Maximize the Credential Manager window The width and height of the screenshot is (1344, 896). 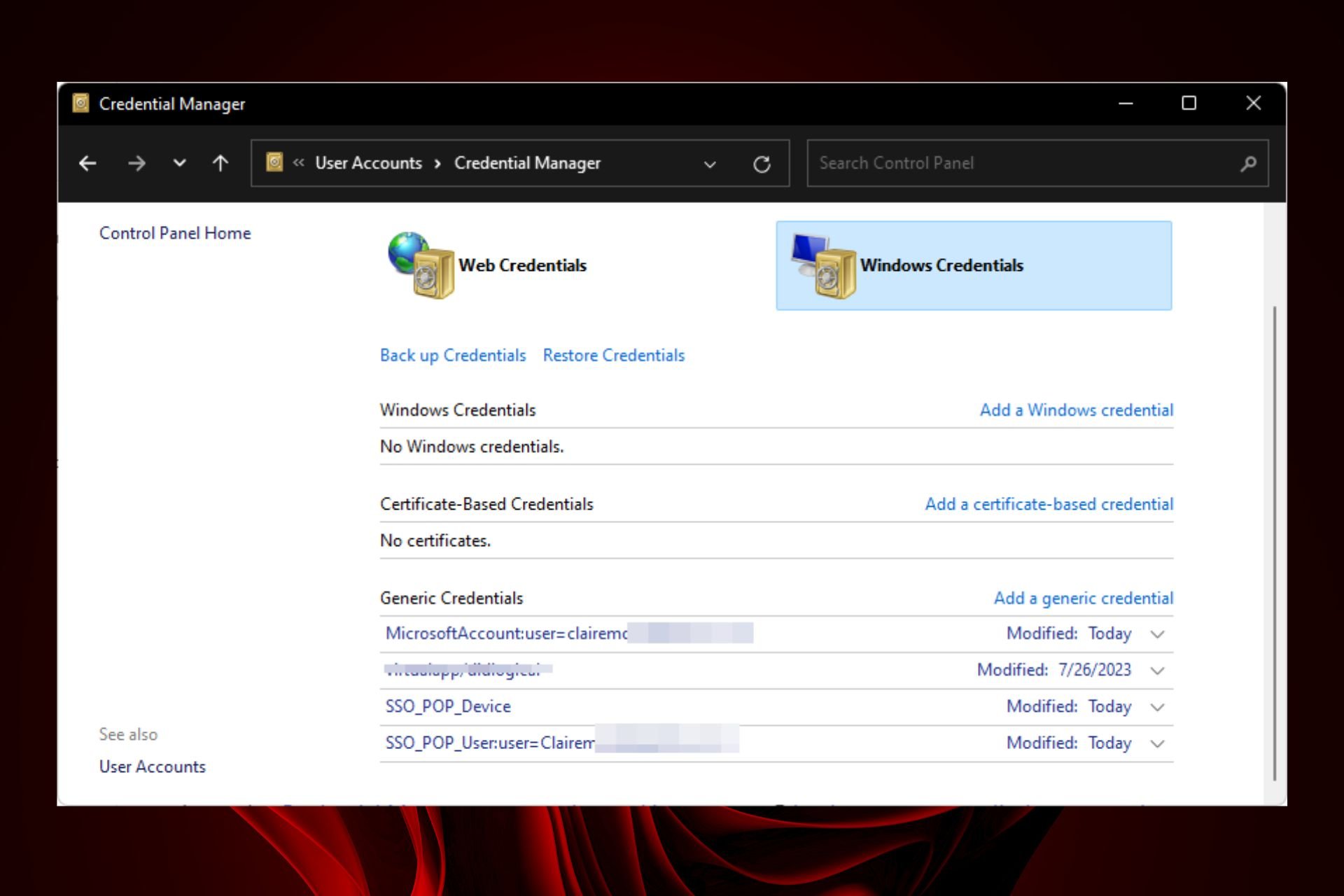(1189, 104)
